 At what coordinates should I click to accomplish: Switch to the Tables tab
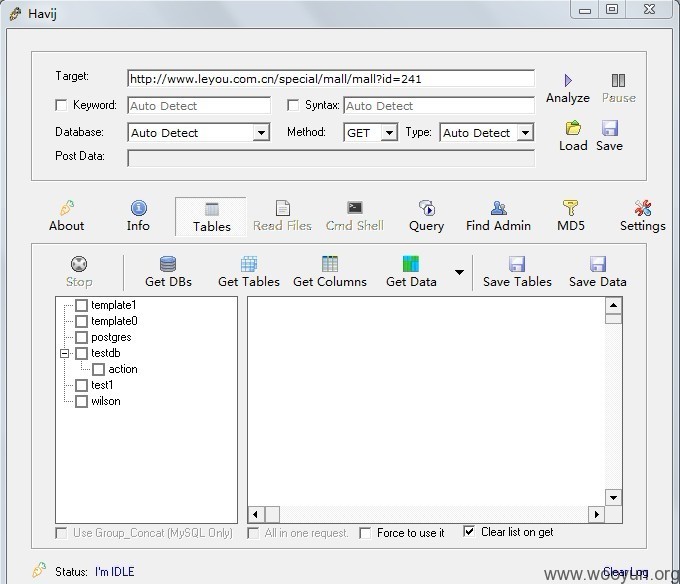point(211,217)
